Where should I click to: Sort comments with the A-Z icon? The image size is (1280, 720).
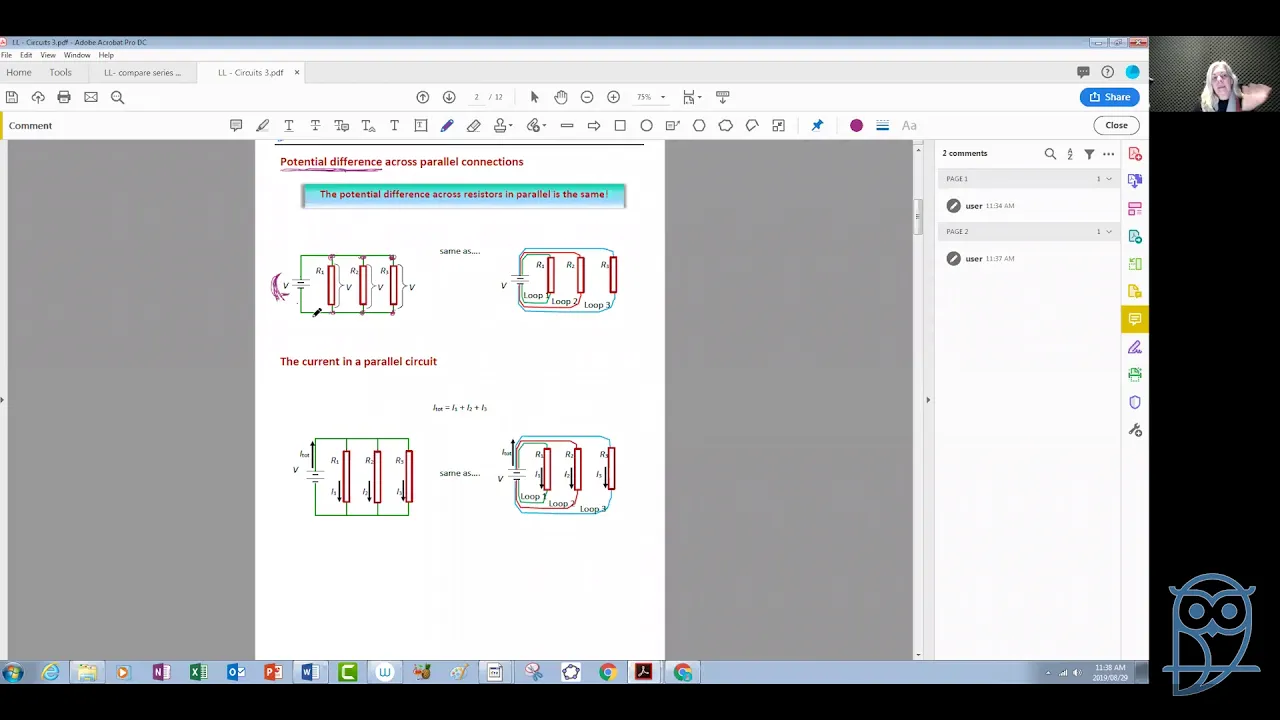point(1070,154)
